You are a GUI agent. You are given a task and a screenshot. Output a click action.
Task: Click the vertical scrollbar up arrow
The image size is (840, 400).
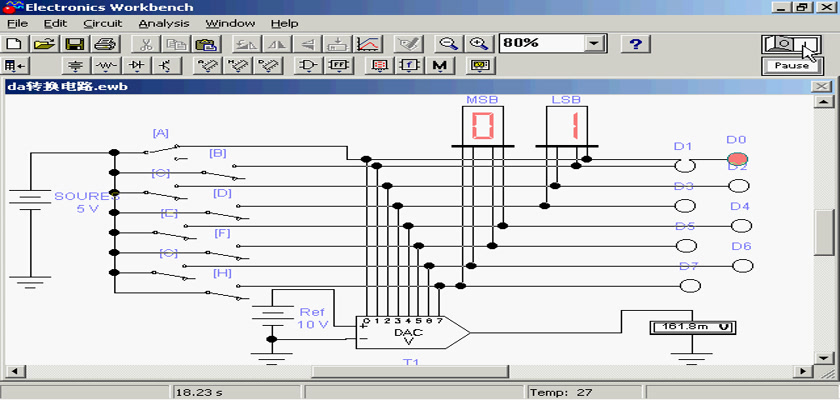point(823,102)
